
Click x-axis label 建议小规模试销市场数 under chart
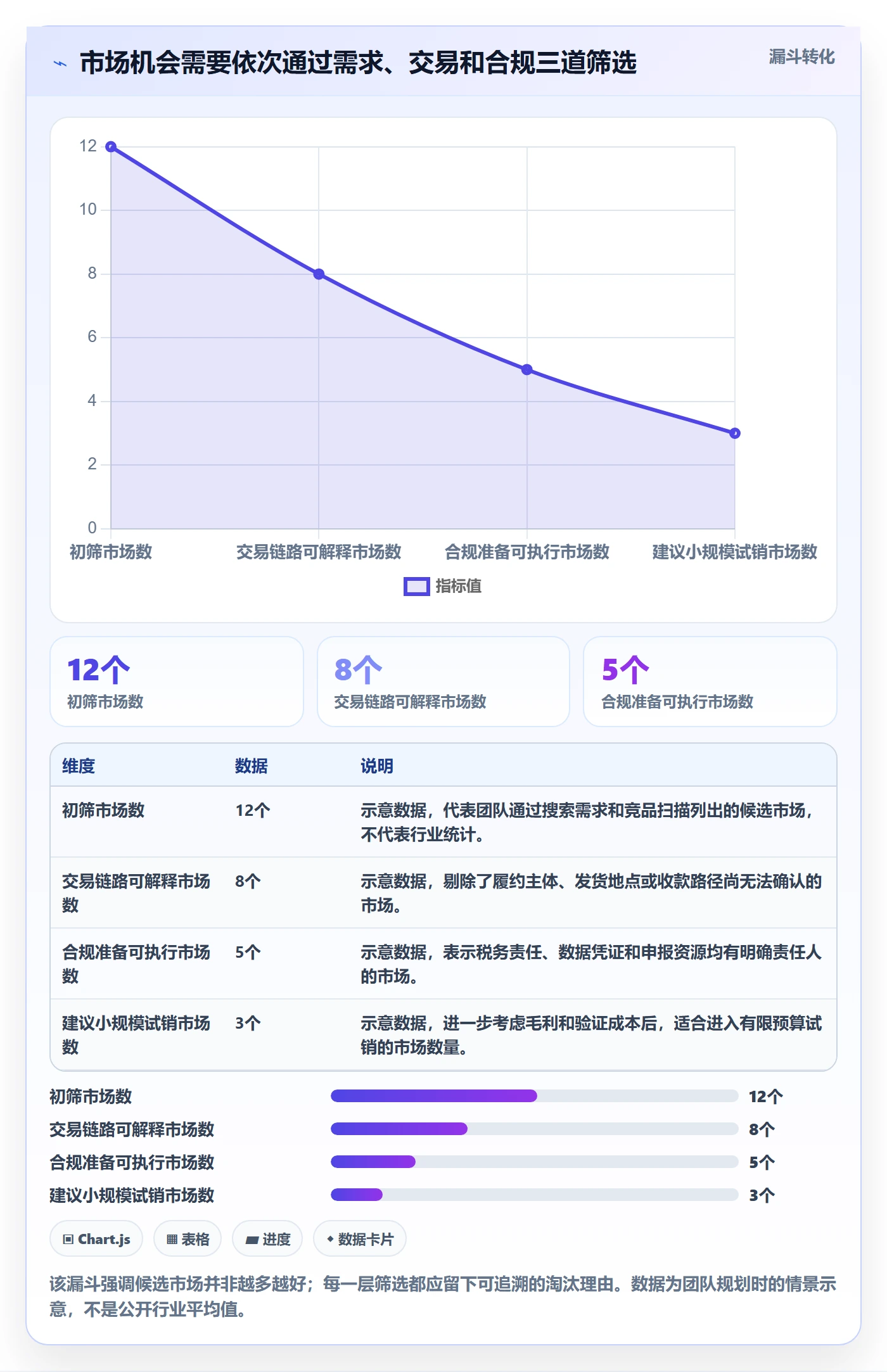coord(734,552)
